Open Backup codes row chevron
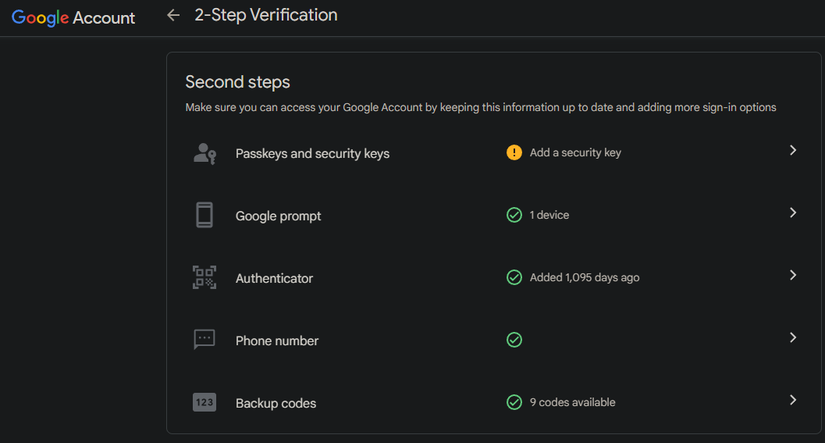 click(x=793, y=400)
